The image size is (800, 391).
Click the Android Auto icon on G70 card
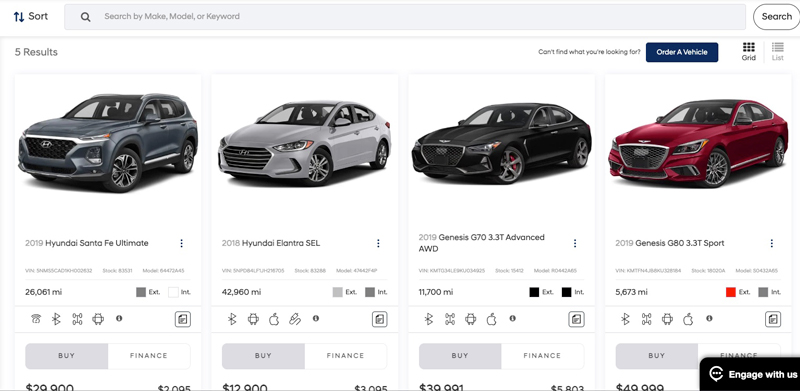pyautogui.click(x=470, y=319)
